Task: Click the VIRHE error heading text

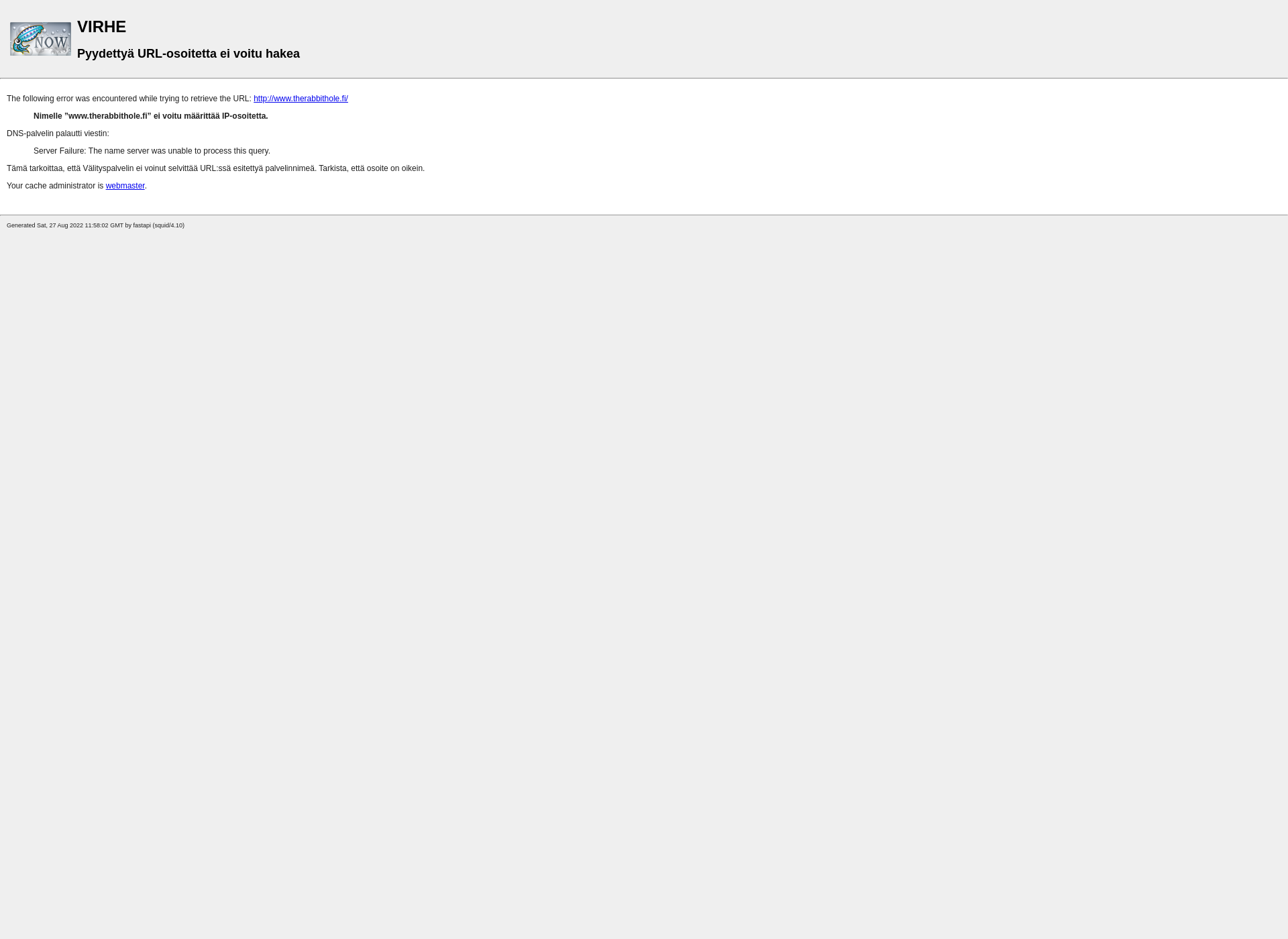Action: click(x=101, y=26)
